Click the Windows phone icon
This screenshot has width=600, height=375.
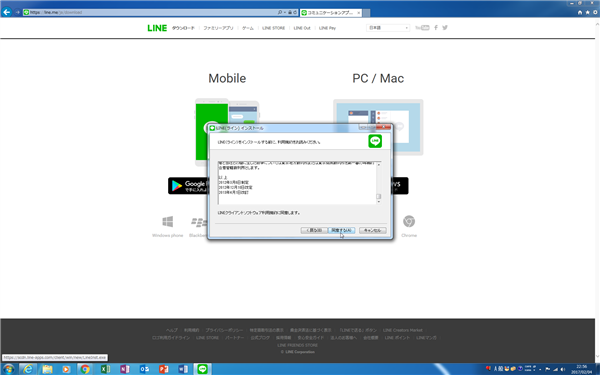168,222
